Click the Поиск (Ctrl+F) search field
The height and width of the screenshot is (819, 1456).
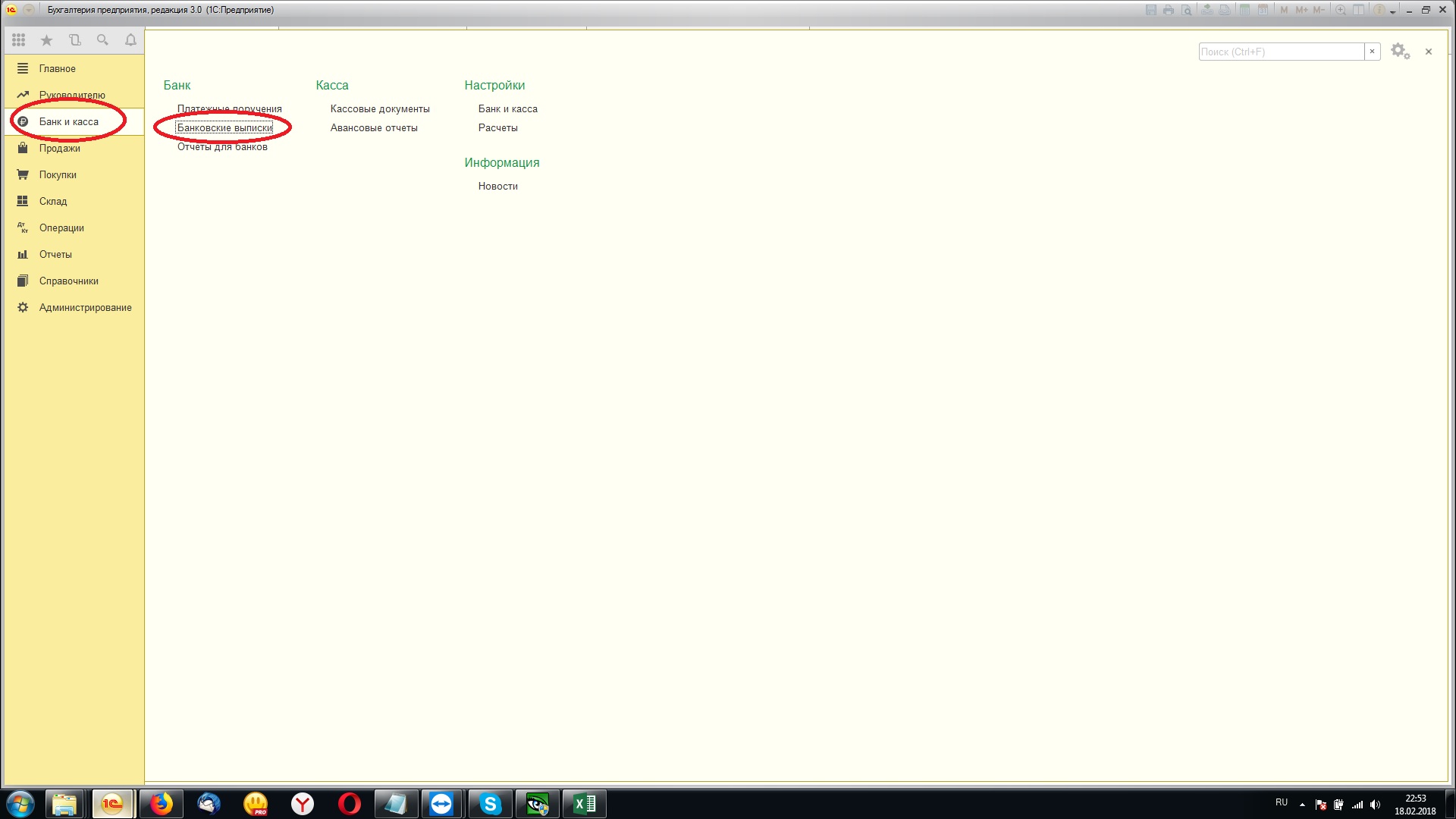[x=1280, y=52]
